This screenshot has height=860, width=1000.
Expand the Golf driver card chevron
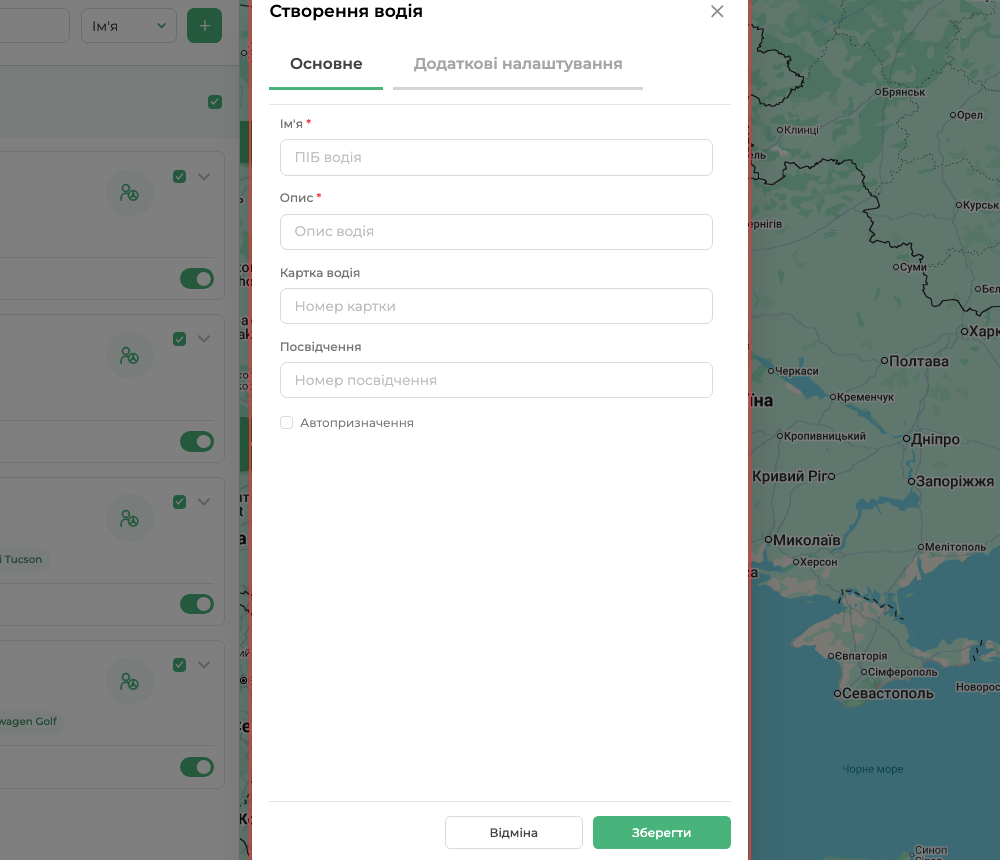(x=204, y=665)
